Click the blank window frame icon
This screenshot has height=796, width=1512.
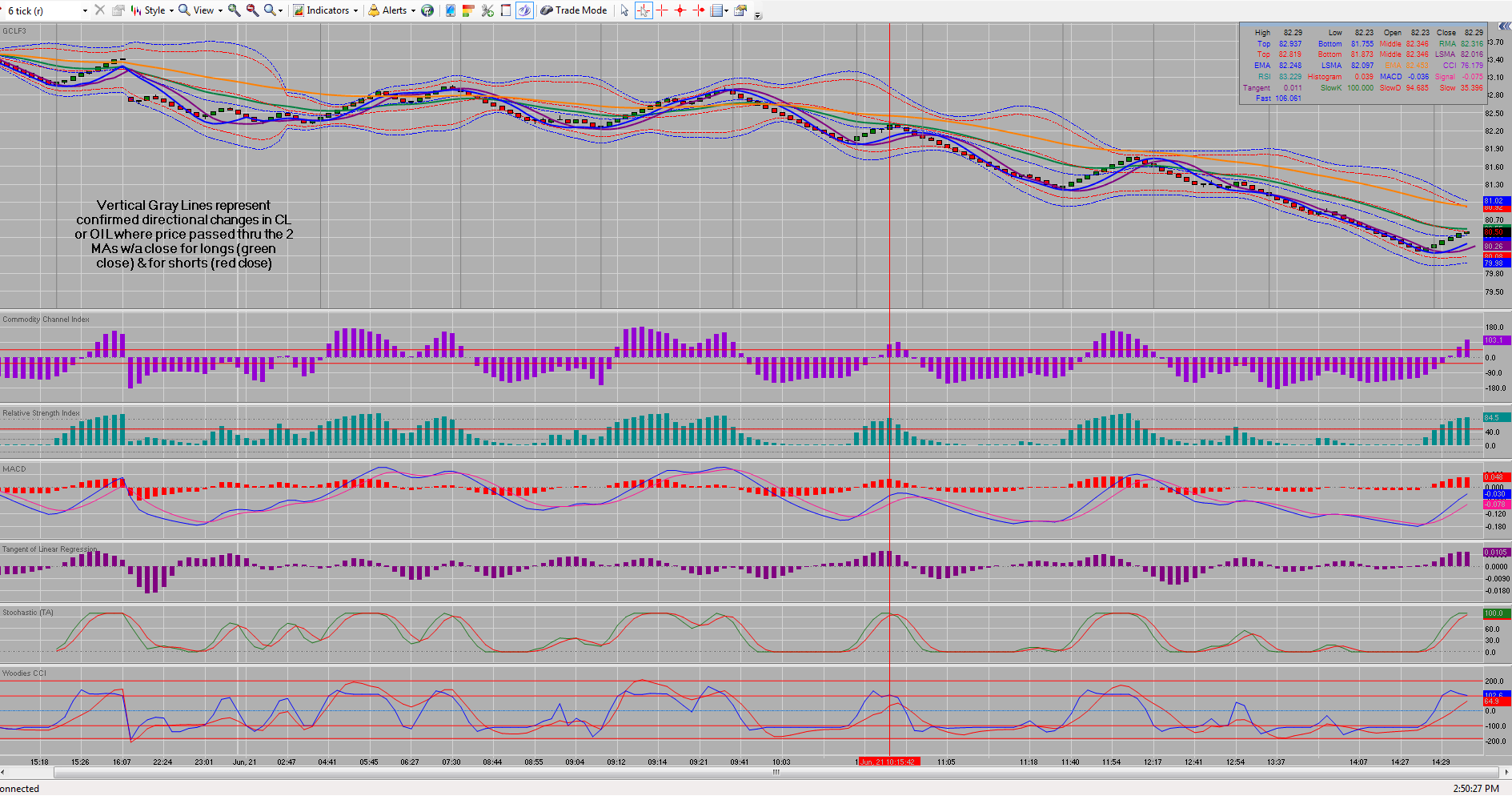(506, 10)
